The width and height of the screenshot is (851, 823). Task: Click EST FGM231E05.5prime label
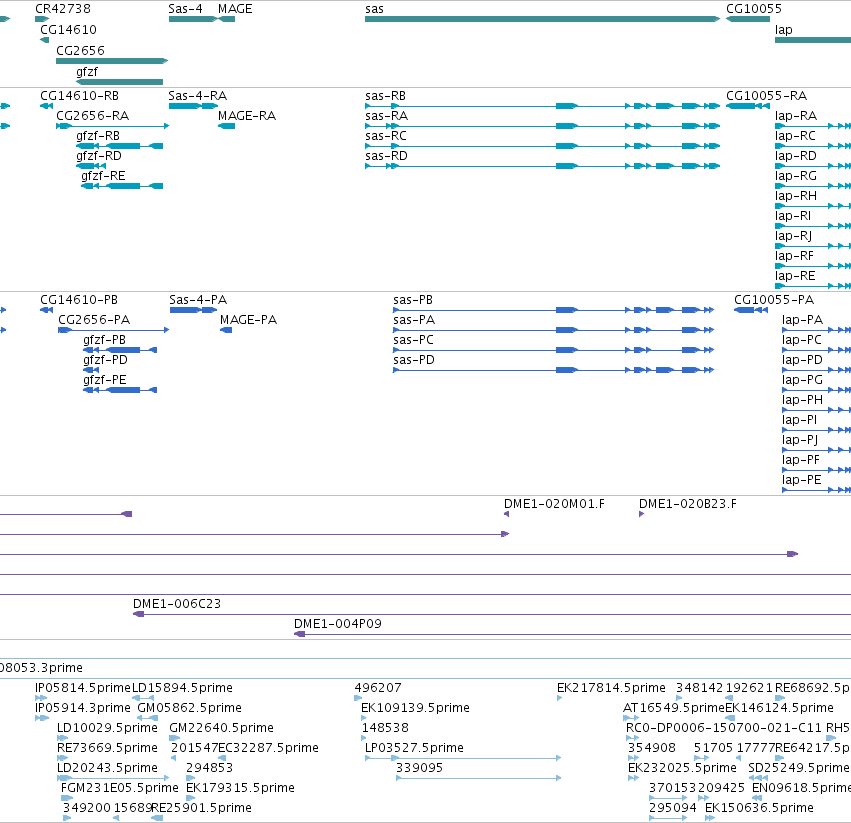[119, 788]
